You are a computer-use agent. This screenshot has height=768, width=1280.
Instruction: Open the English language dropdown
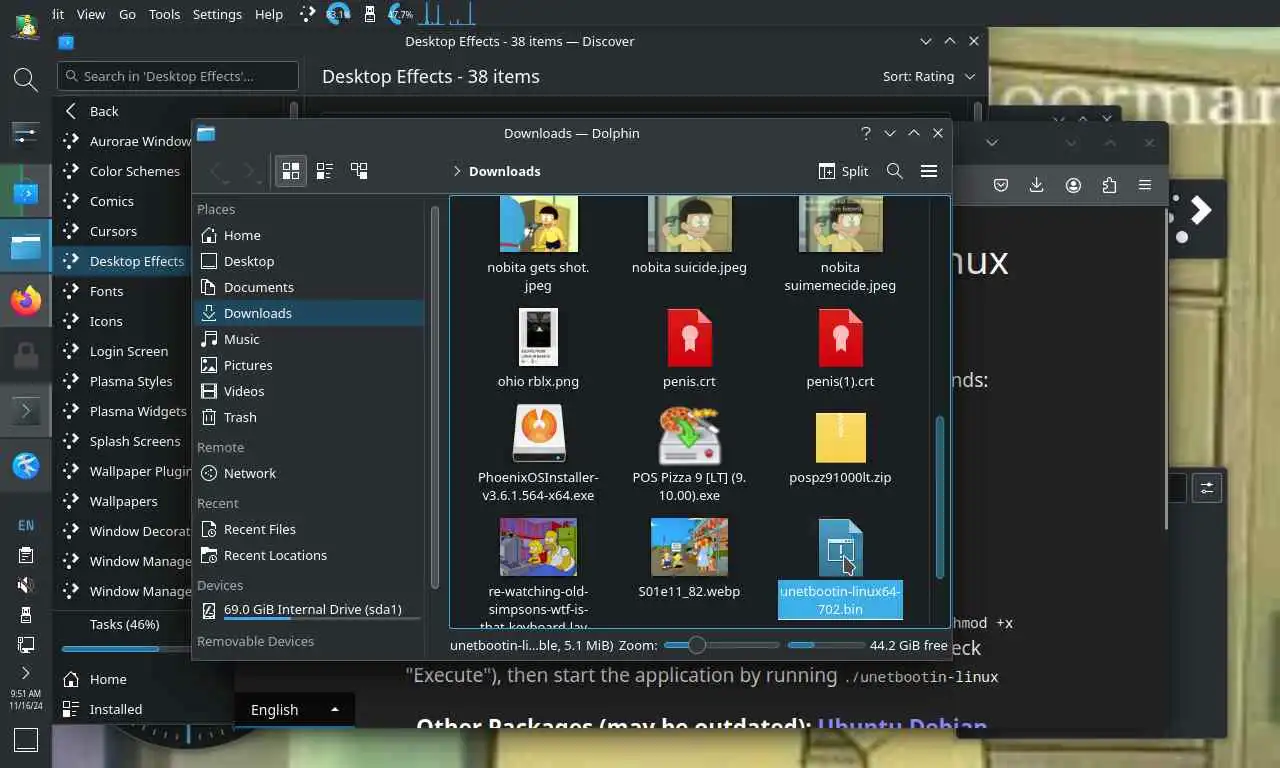(295, 709)
